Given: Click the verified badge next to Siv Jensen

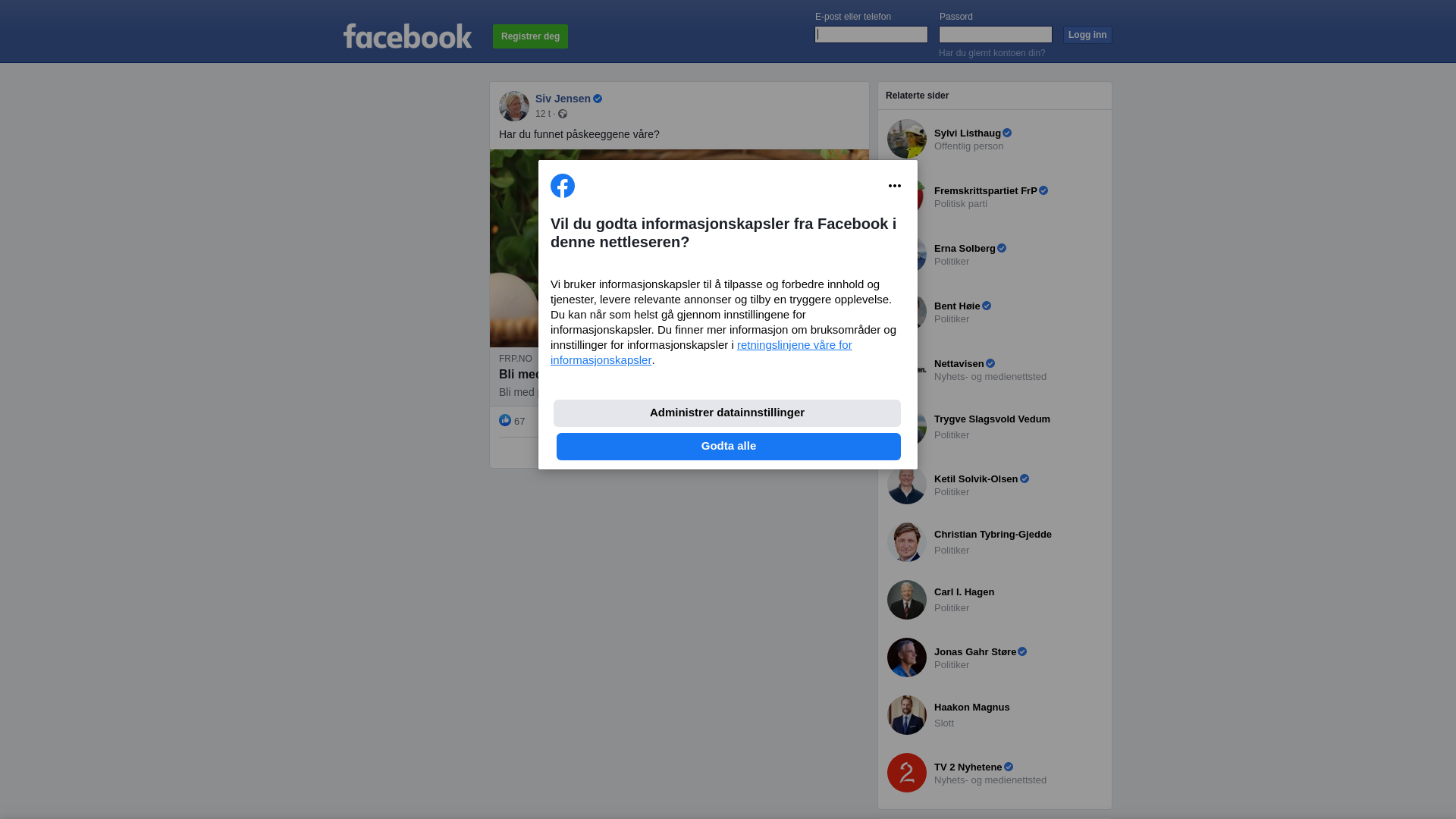Looking at the screenshot, I should 598,99.
